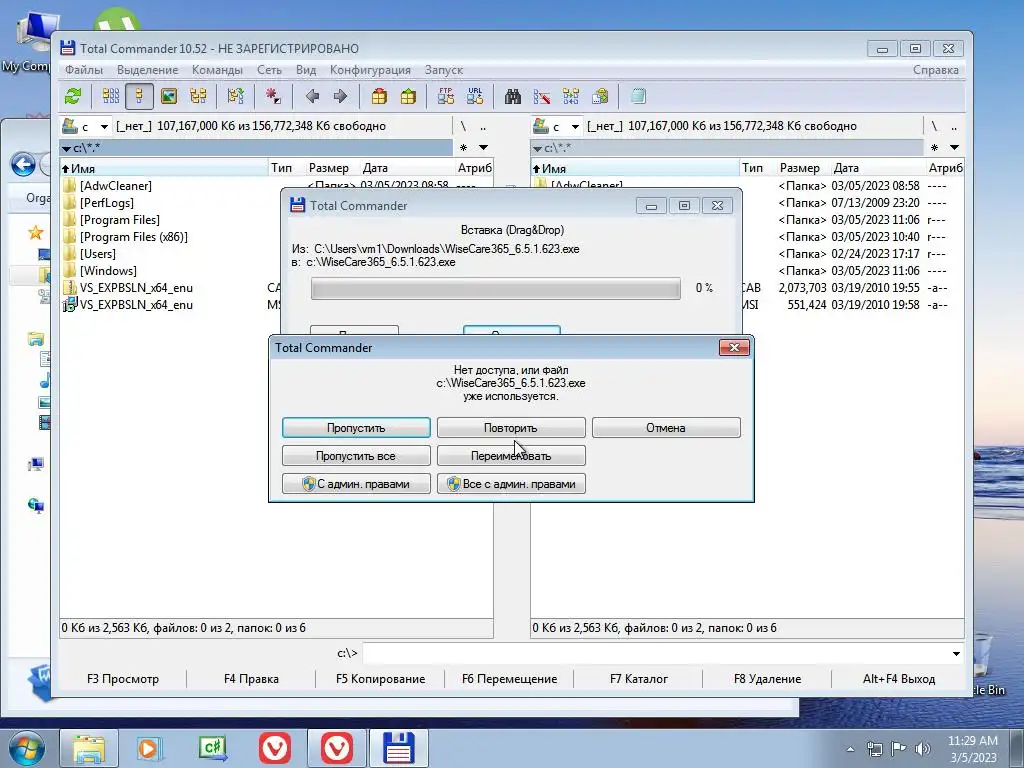Sort right panel by Дата column header
The width and height of the screenshot is (1024, 768).
[x=878, y=168]
